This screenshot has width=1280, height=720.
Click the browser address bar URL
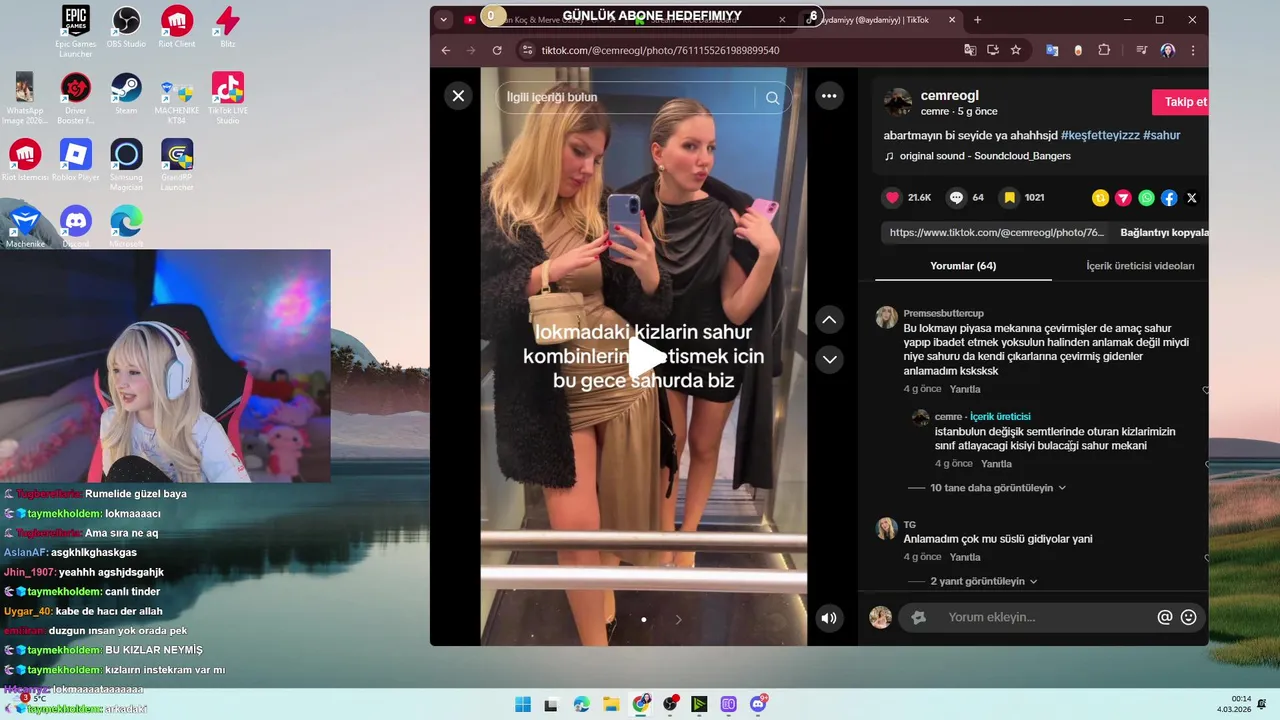660,50
